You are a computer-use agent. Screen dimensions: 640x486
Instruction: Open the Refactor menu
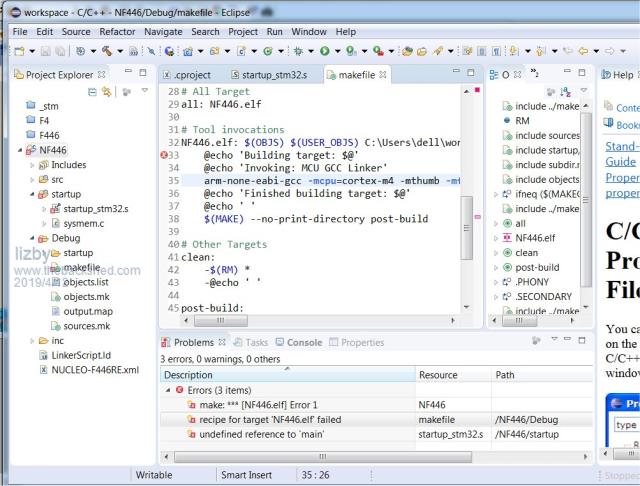116,31
